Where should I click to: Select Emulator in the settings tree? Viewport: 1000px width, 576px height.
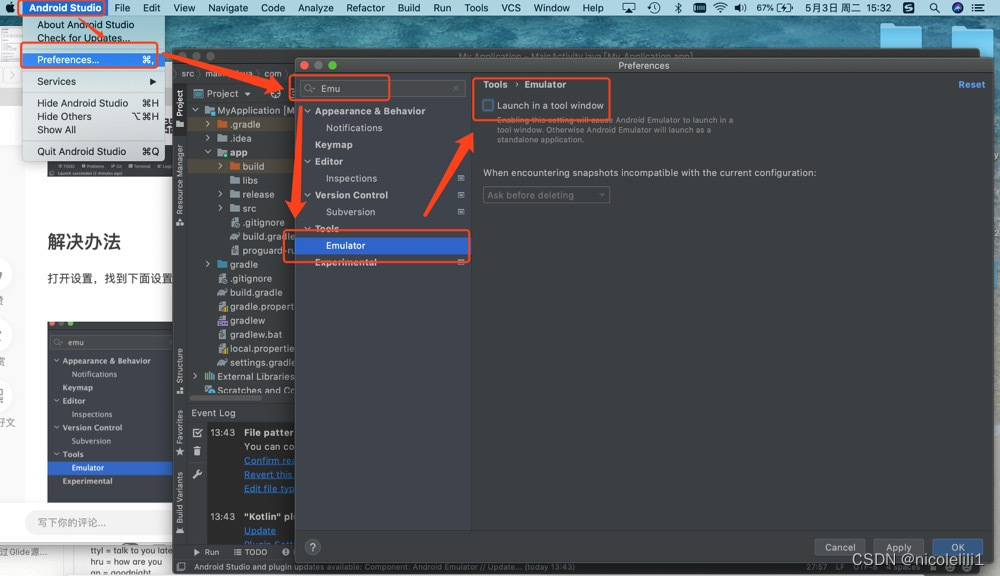[381, 246]
